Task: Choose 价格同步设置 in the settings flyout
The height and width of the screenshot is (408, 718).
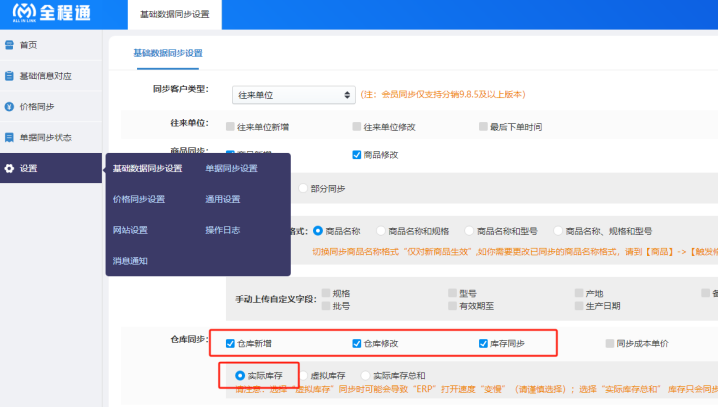Action: 139,199
